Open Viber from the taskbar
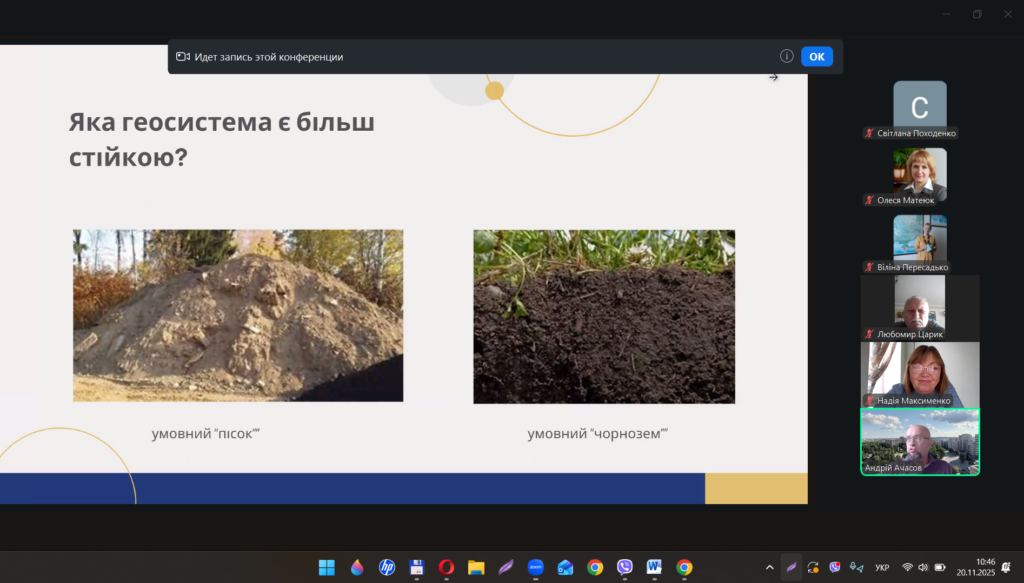The image size is (1024, 583). coord(625,567)
